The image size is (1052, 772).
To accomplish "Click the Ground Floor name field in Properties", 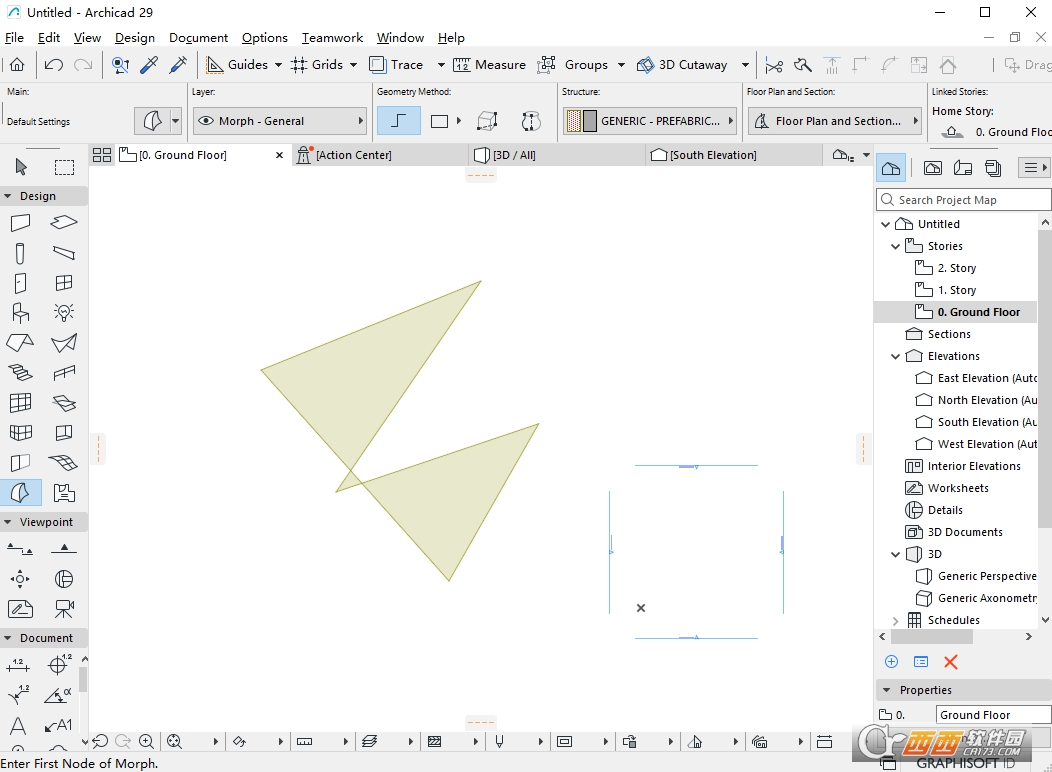I will (993, 715).
